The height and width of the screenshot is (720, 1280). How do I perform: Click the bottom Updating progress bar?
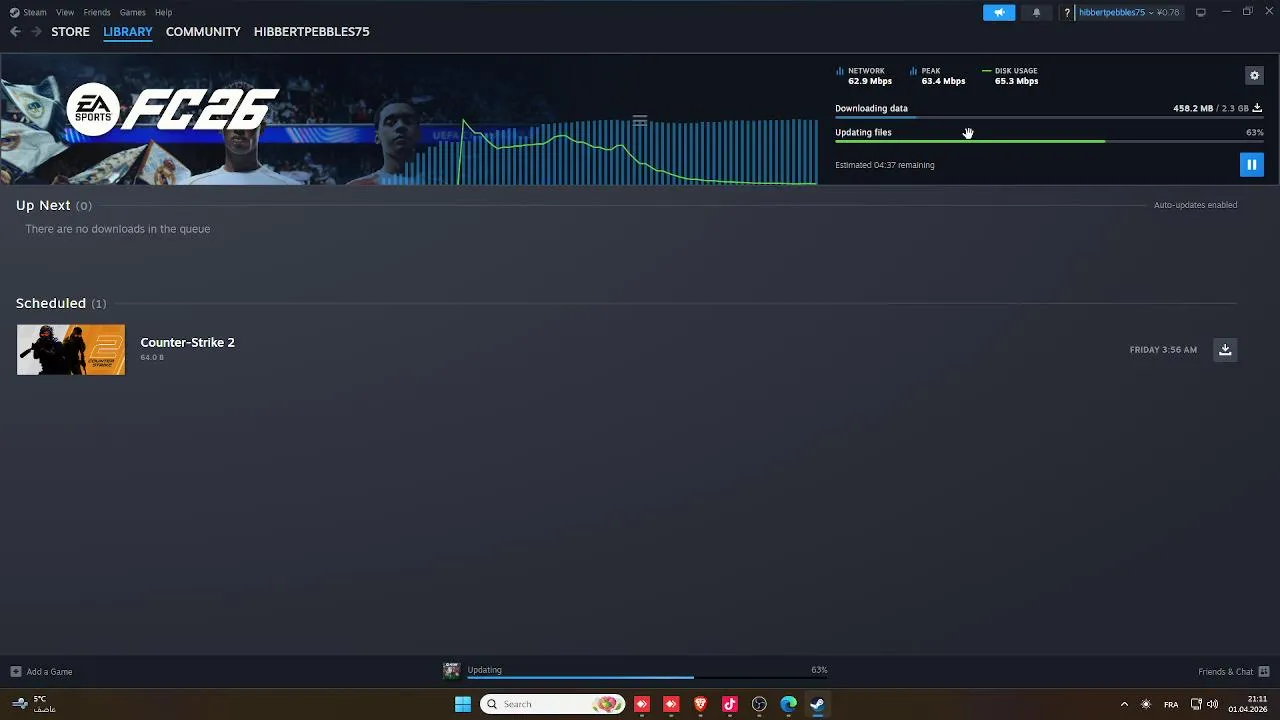point(647,678)
